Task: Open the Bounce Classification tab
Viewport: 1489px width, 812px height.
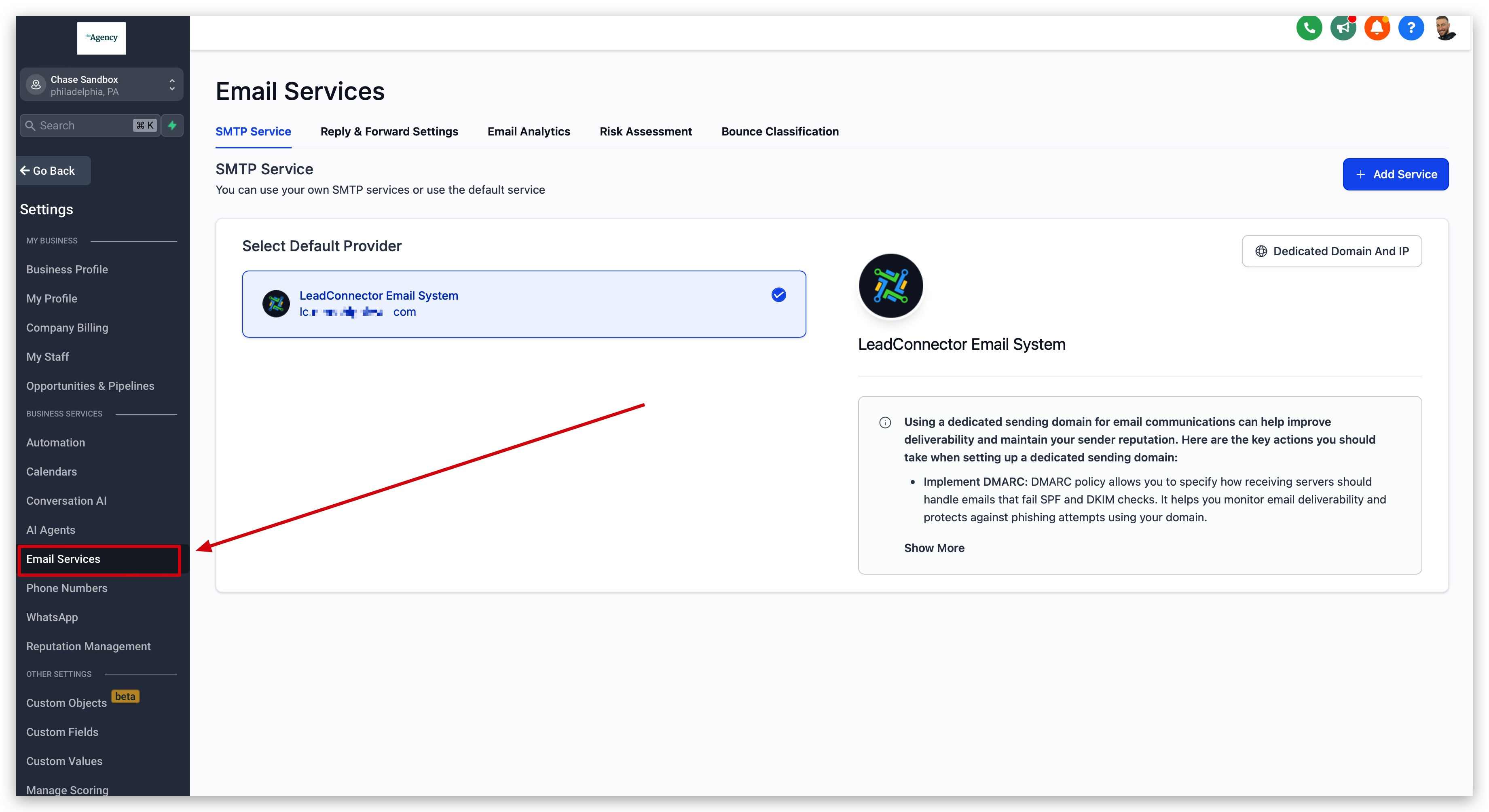Action: tap(779, 132)
